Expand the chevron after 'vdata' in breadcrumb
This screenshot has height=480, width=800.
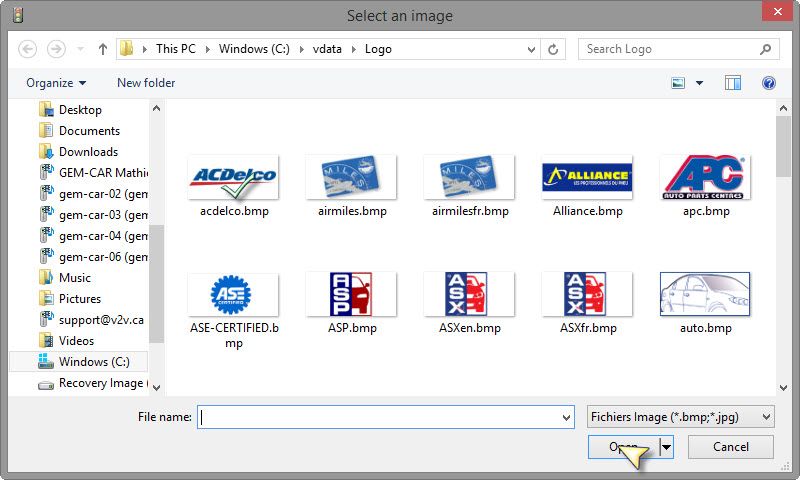354,49
